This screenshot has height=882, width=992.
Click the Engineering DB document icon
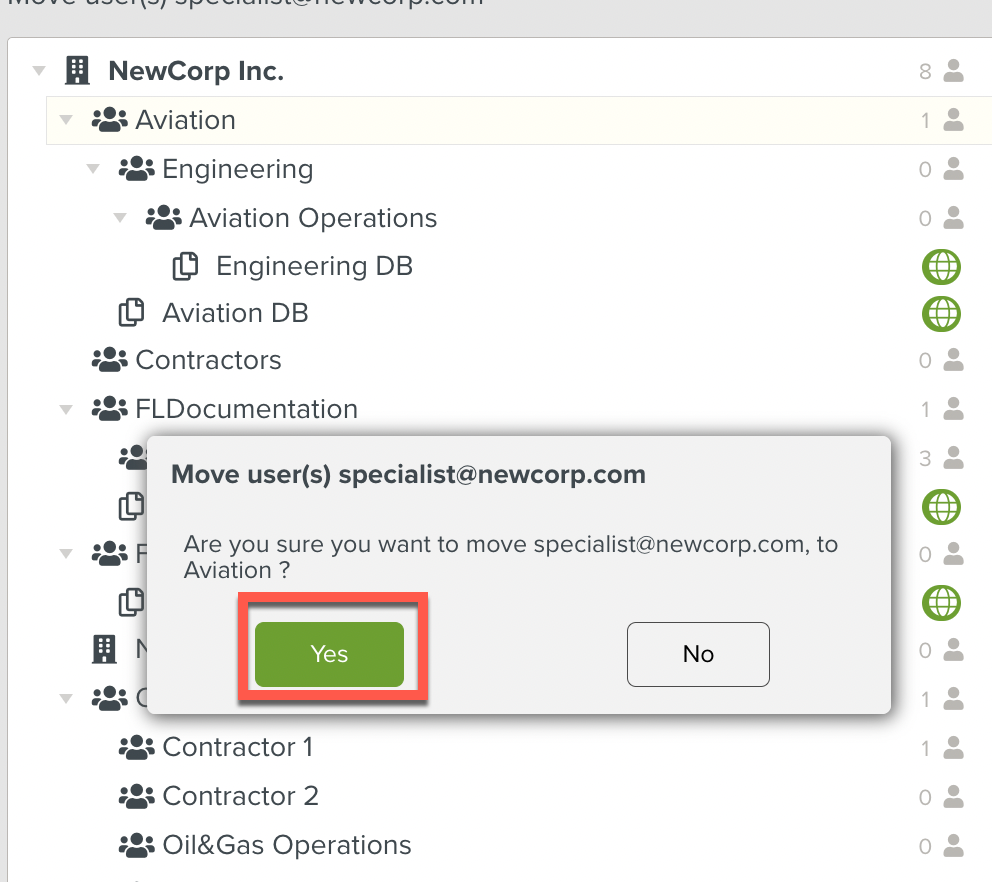click(185, 265)
